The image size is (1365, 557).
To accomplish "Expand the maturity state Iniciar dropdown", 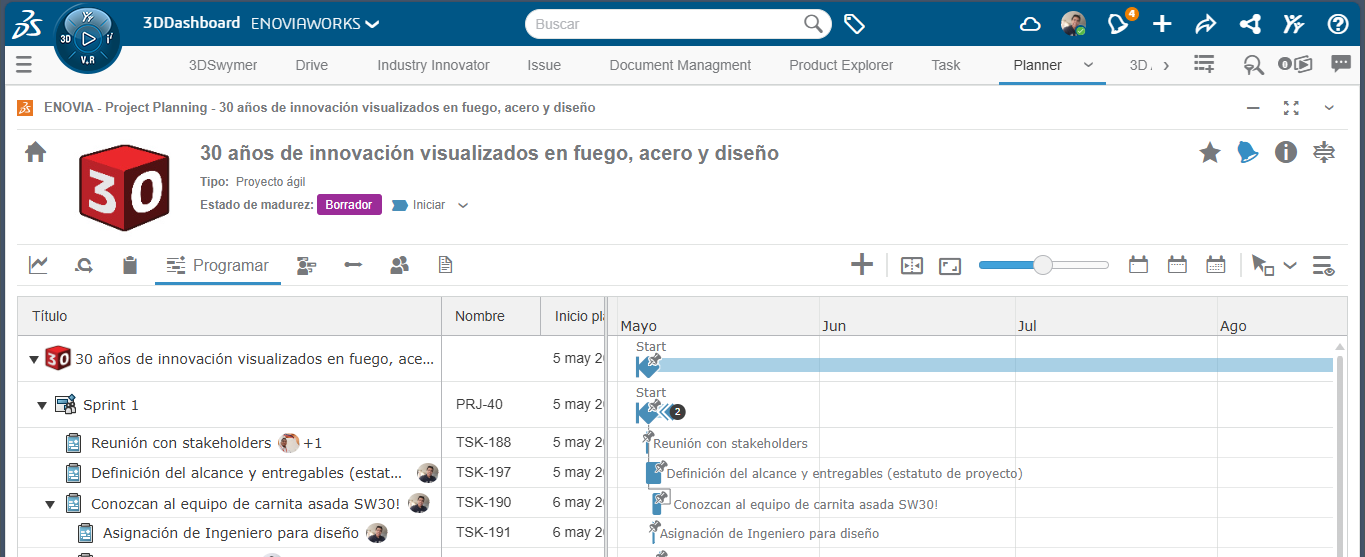I will [462, 206].
